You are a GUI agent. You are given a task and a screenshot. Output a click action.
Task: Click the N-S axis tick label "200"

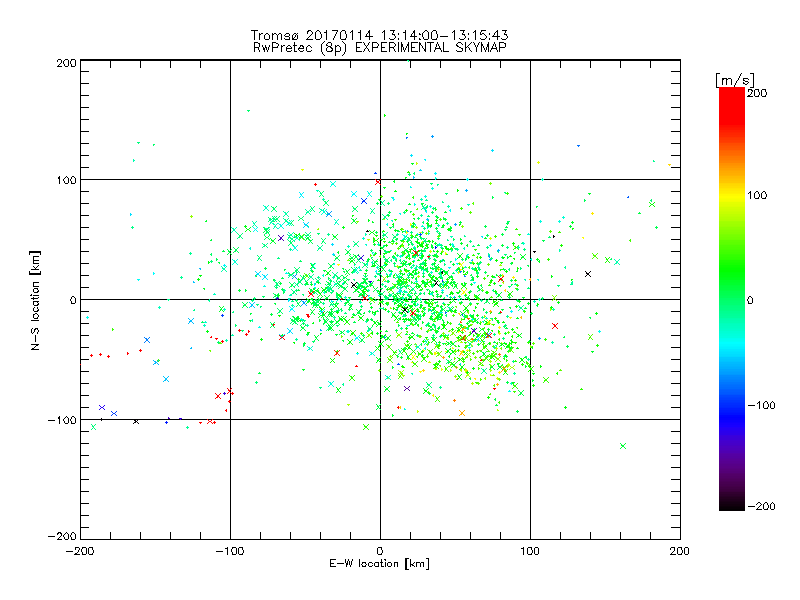coord(66,63)
